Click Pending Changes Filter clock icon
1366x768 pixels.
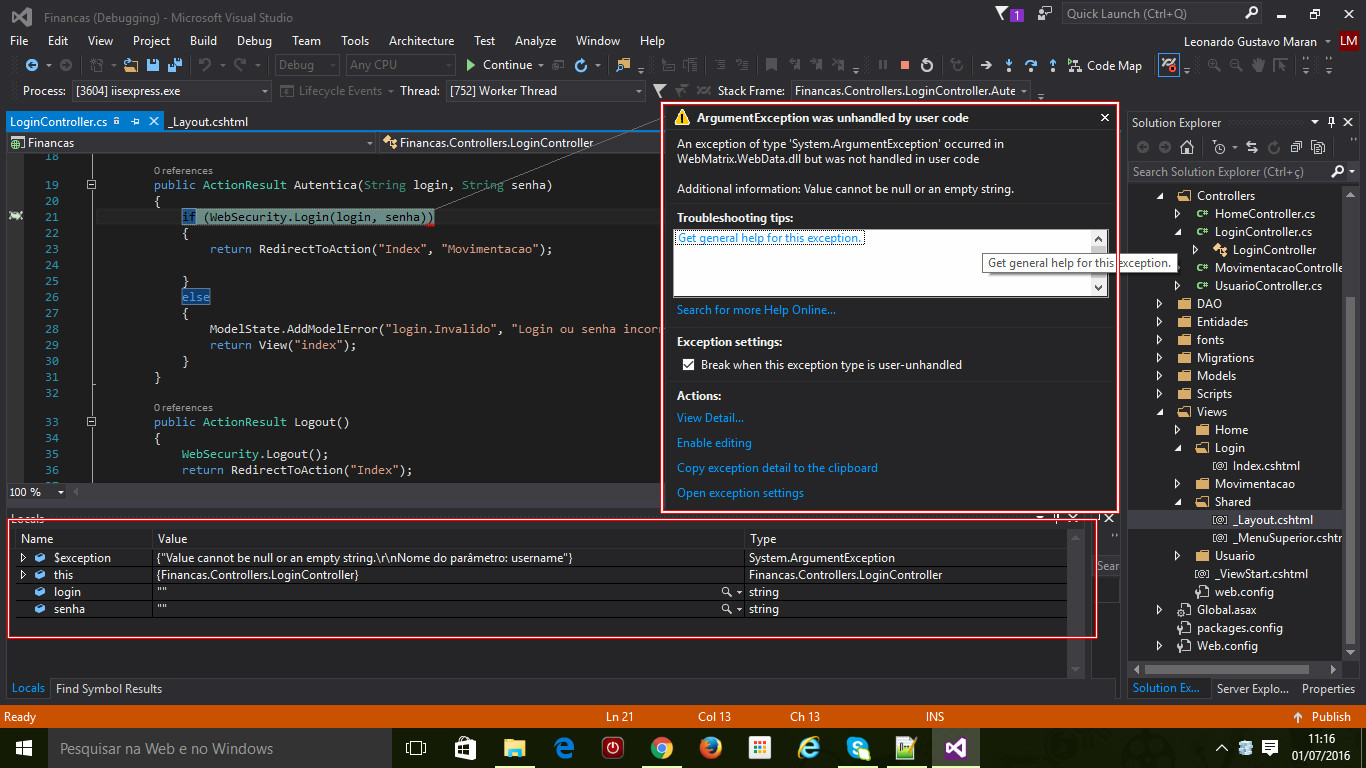[x=1221, y=147]
